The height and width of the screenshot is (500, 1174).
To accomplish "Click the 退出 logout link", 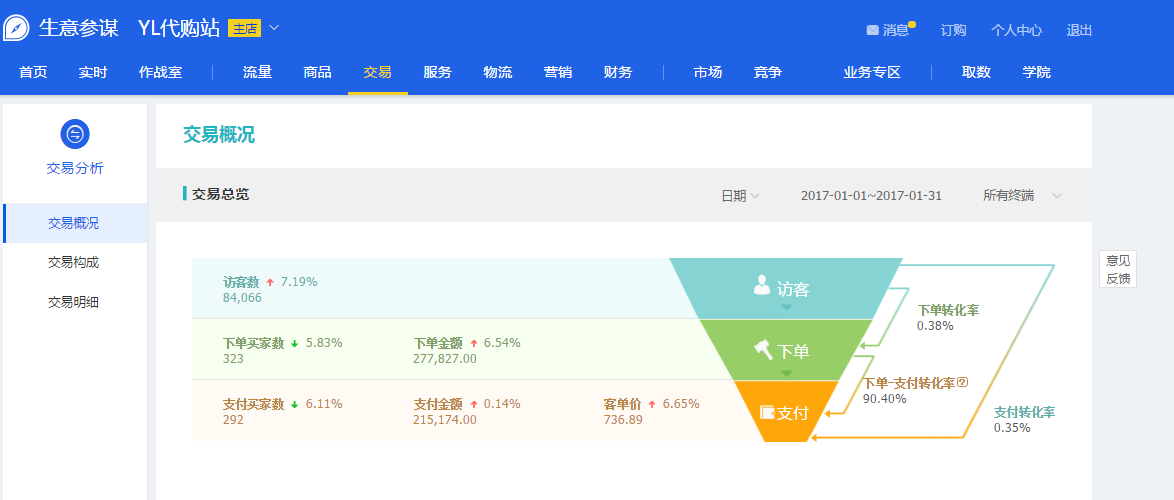I will point(1079,31).
